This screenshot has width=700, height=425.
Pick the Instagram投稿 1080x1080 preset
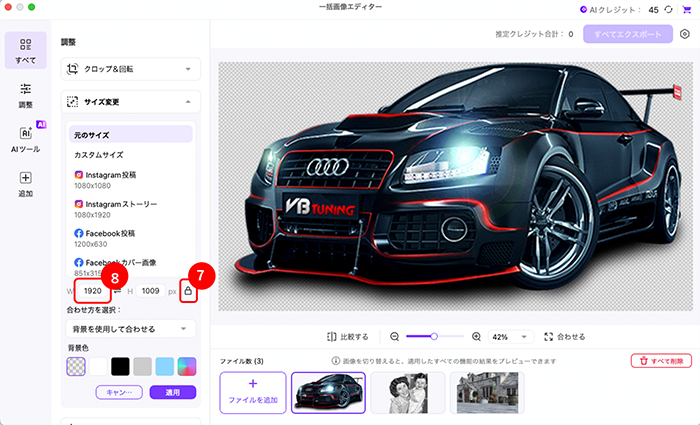131,180
